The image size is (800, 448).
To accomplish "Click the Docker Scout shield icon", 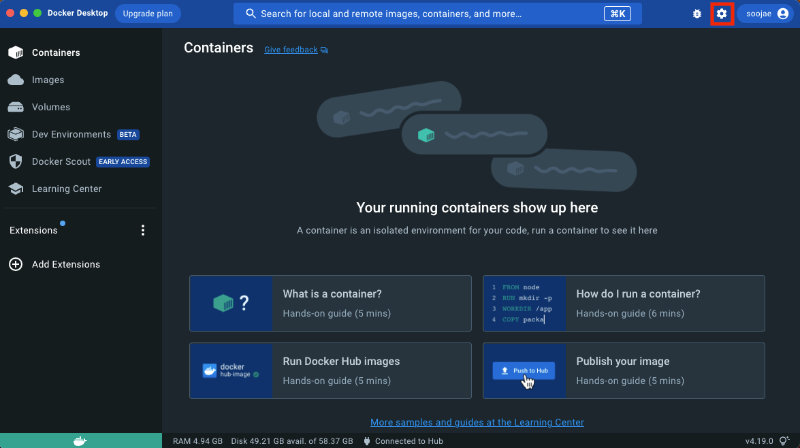I will (16, 161).
